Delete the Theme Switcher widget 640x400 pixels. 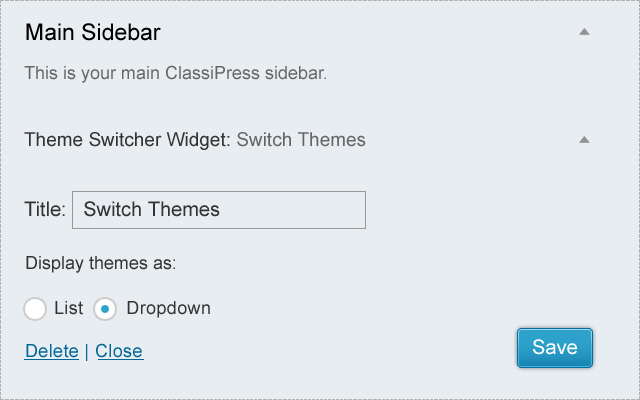point(52,351)
